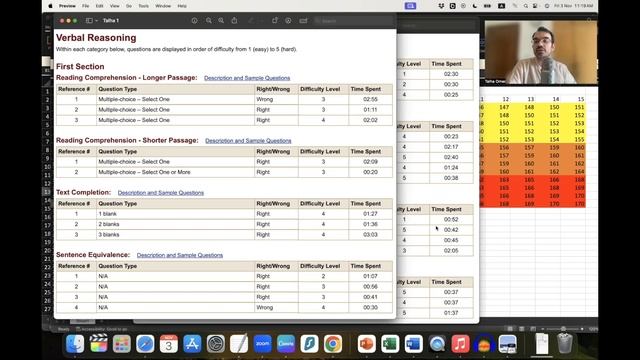Open TextEdit from the Dock

[239, 344]
